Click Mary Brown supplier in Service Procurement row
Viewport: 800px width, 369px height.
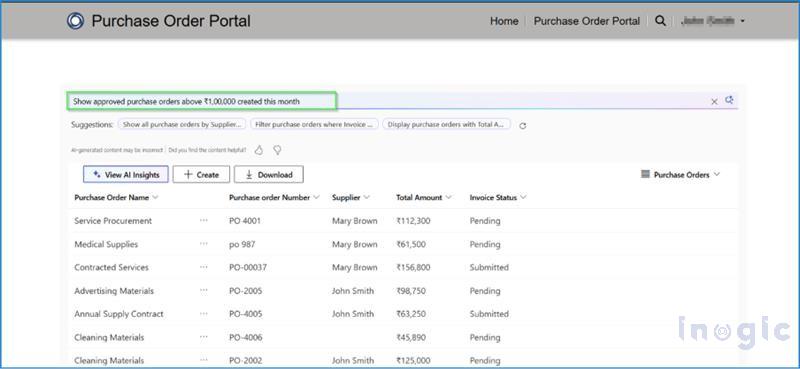[355, 220]
